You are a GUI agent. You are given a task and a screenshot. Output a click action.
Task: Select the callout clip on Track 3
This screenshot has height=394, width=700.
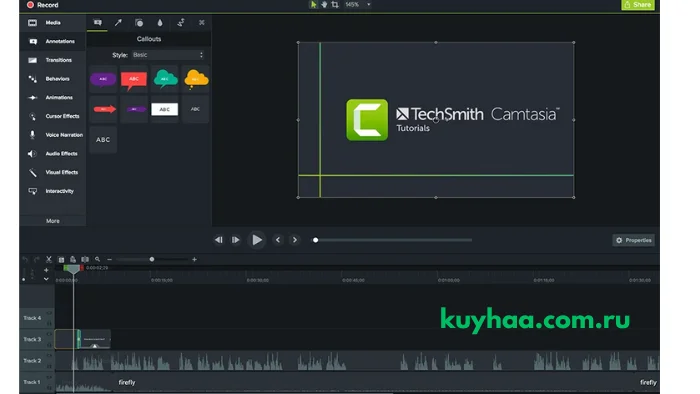pyautogui.click(x=95, y=340)
